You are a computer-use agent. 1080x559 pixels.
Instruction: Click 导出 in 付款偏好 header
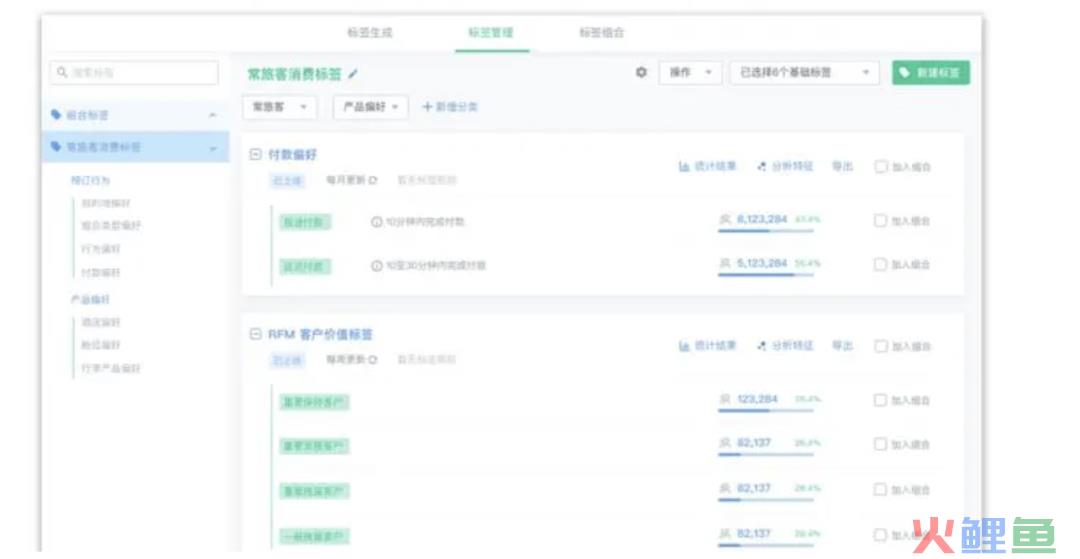coord(842,167)
